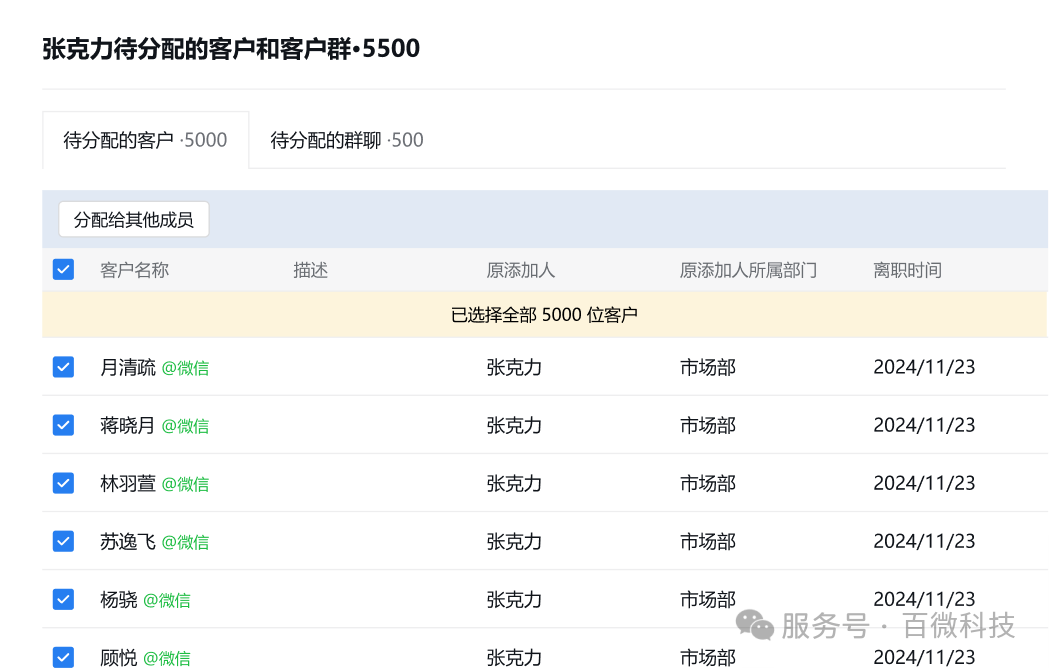Open the 待分配的群聊 tab
This screenshot has width=1049, height=668.
[347, 140]
